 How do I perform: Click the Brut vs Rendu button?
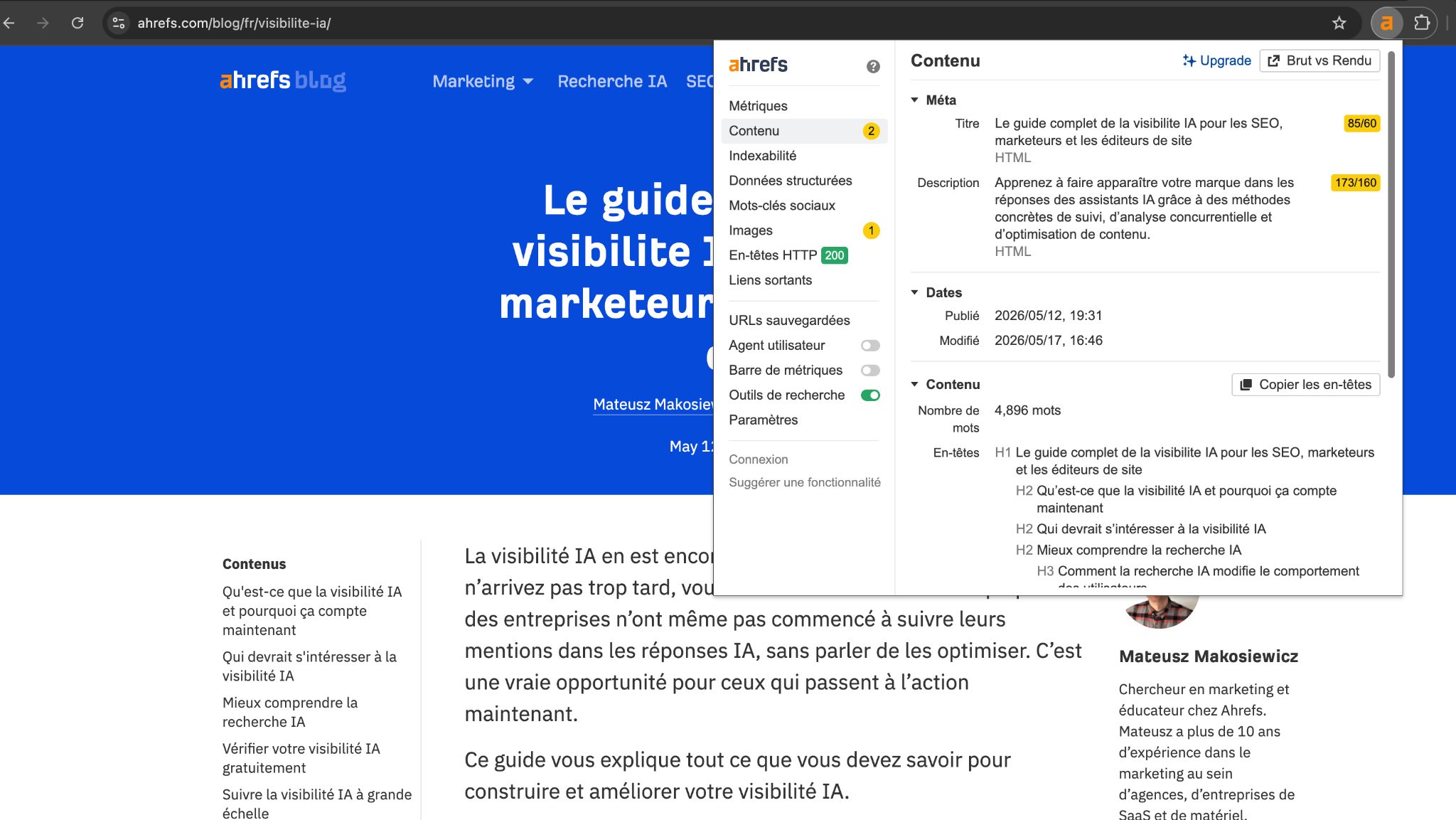click(1319, 60)
